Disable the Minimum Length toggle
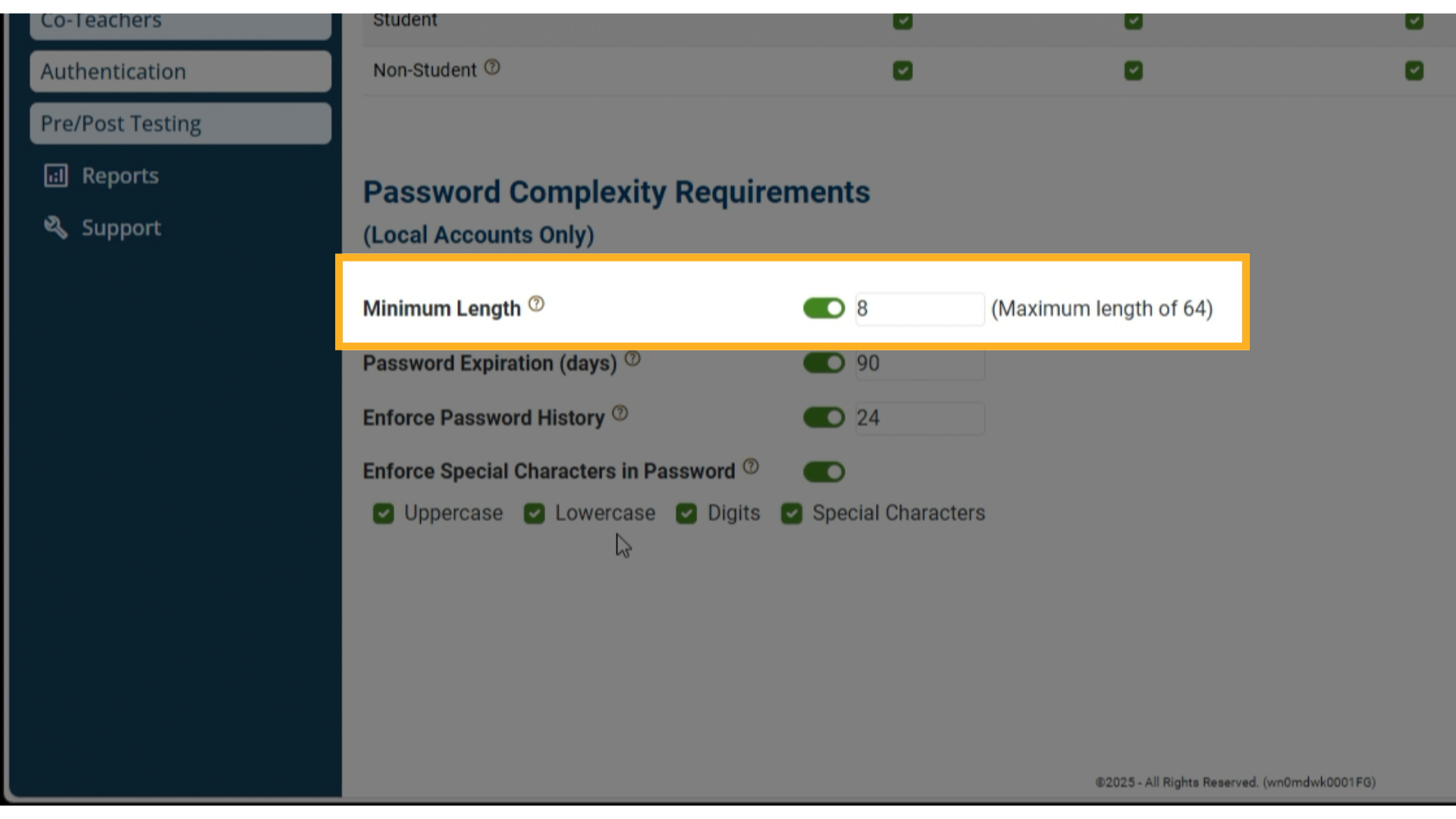This screenshot has width=1456, height=819. click(824, 309)
